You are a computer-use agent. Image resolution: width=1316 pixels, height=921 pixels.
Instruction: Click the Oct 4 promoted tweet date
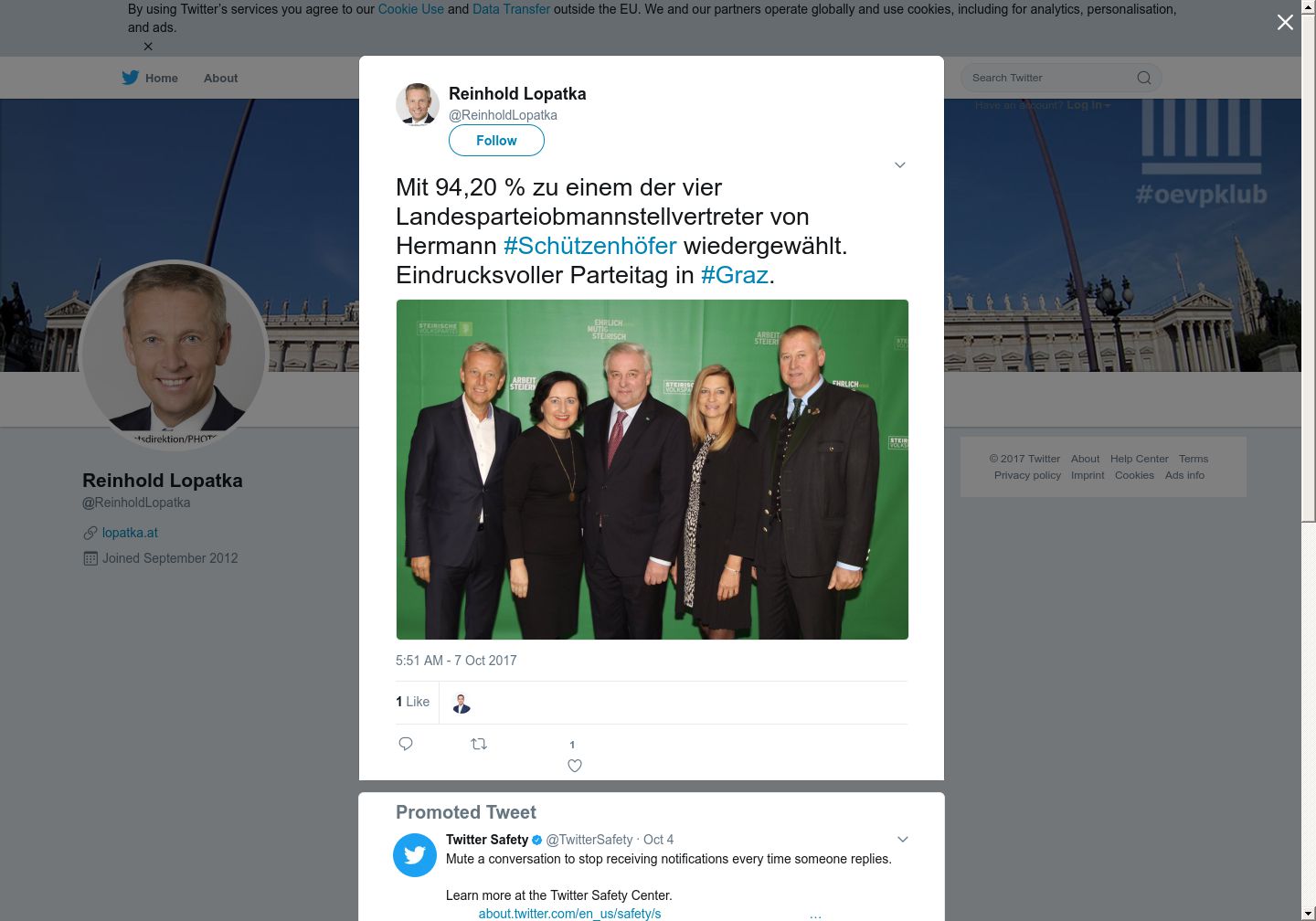(658, 840)
